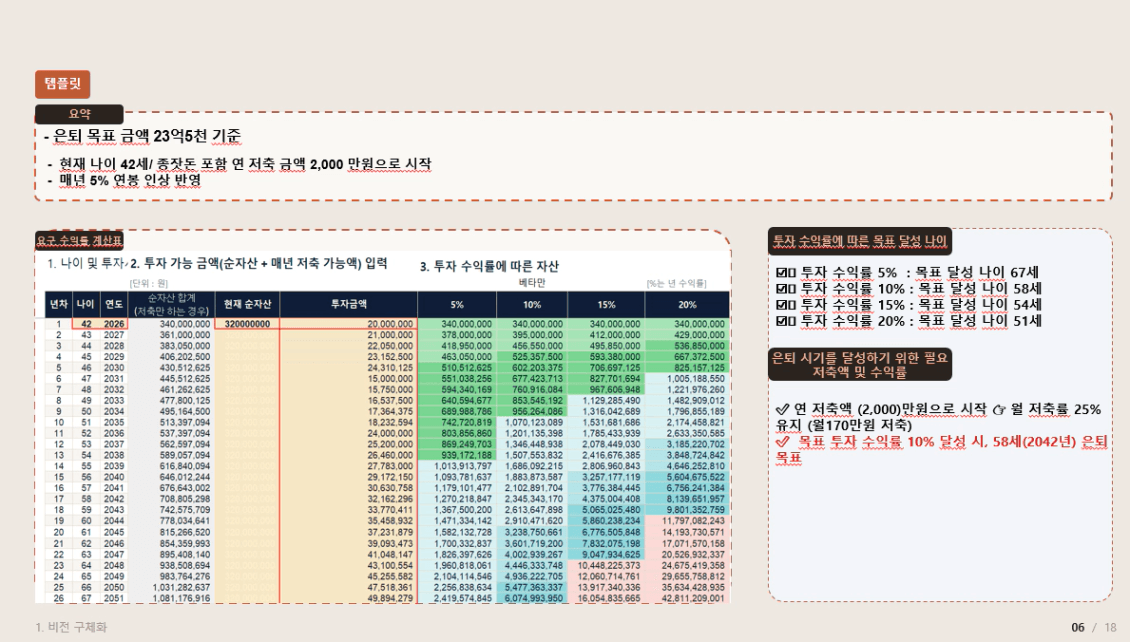This screenshot has width=1130, height=642.
Task: Click the 20,000,000 투자금액 cell
Action: point(349,324)
